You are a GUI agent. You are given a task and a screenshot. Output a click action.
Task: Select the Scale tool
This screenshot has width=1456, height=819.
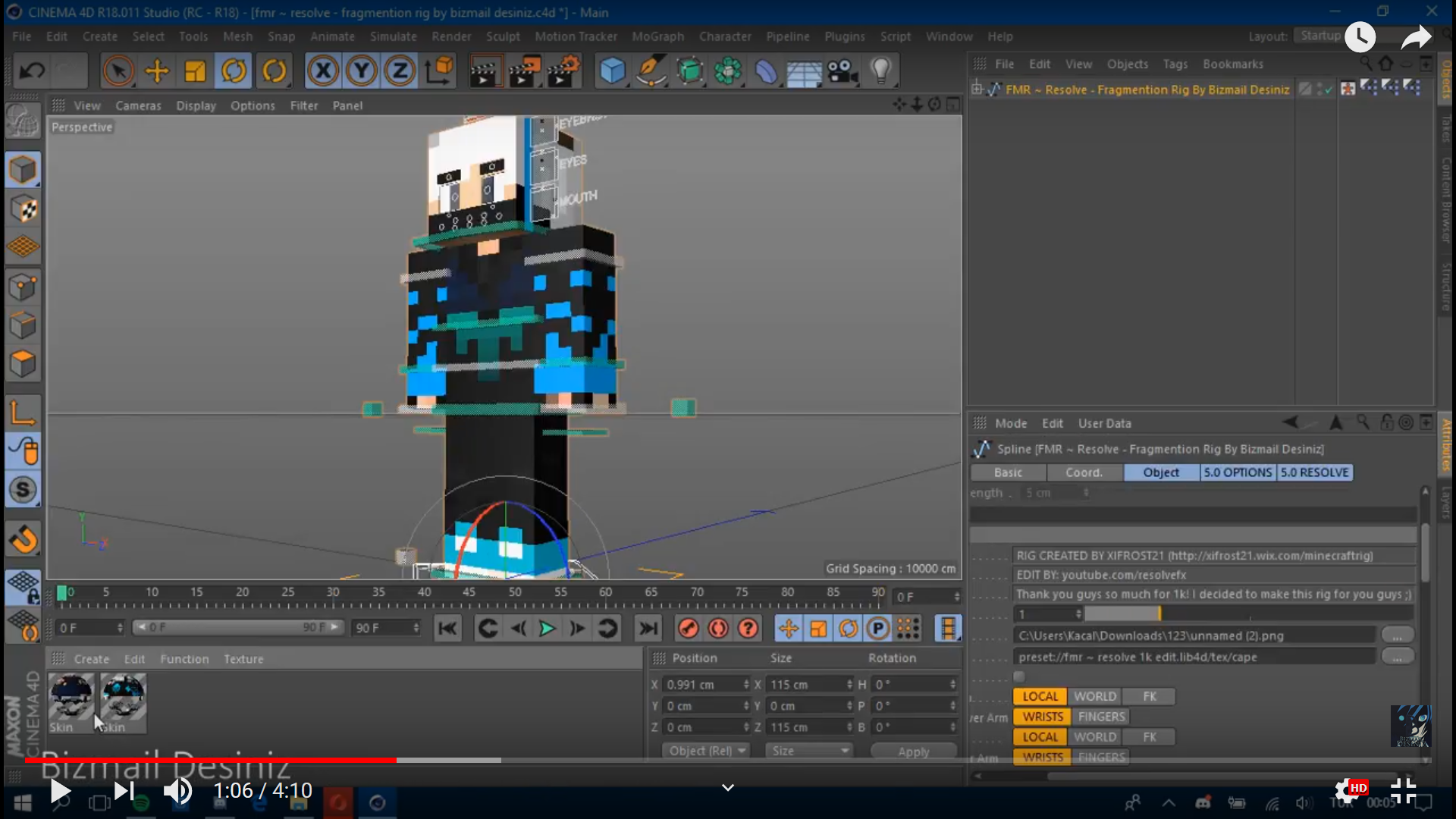point(195,71)
